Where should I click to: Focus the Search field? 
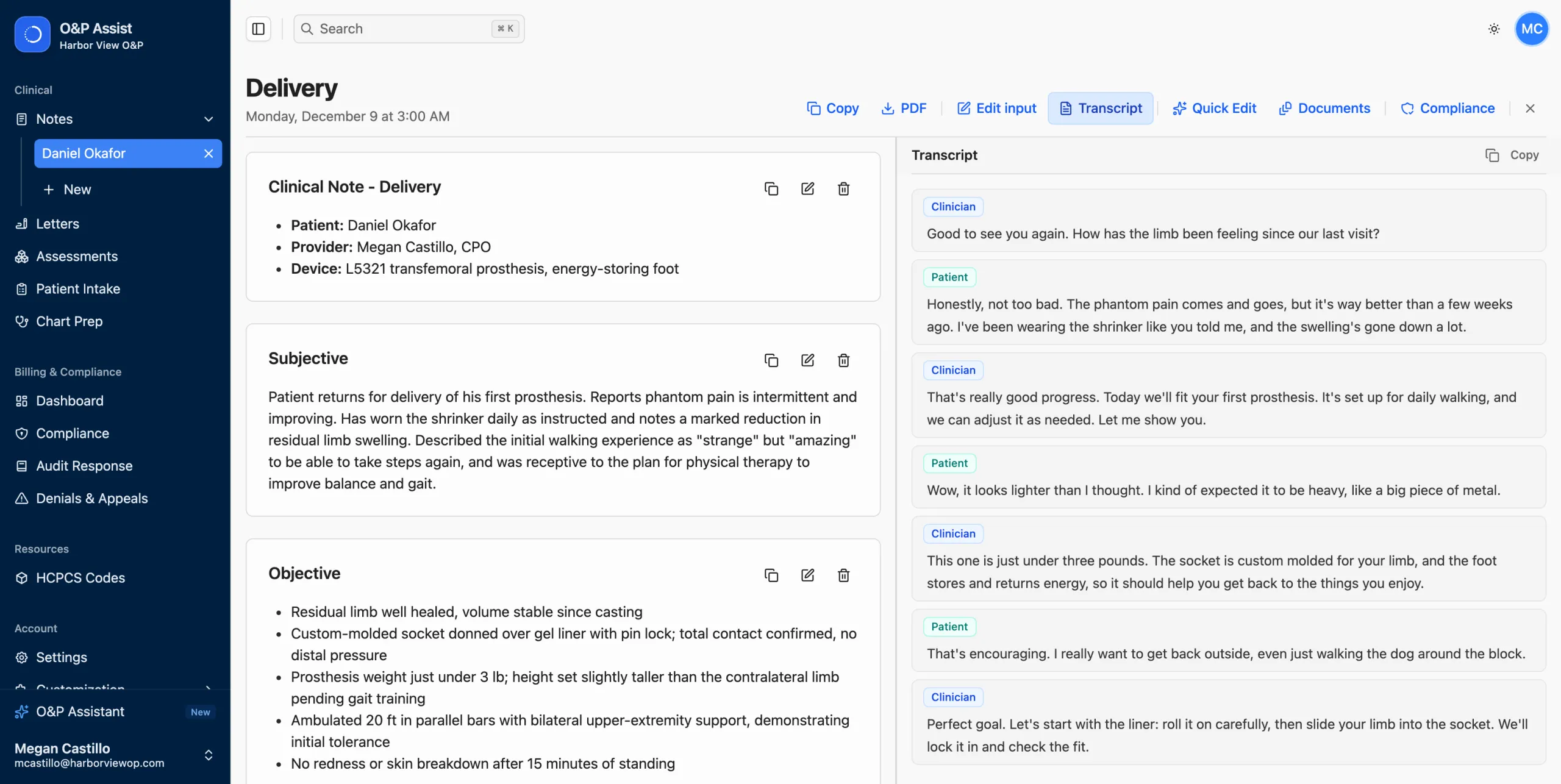[409, 29]
